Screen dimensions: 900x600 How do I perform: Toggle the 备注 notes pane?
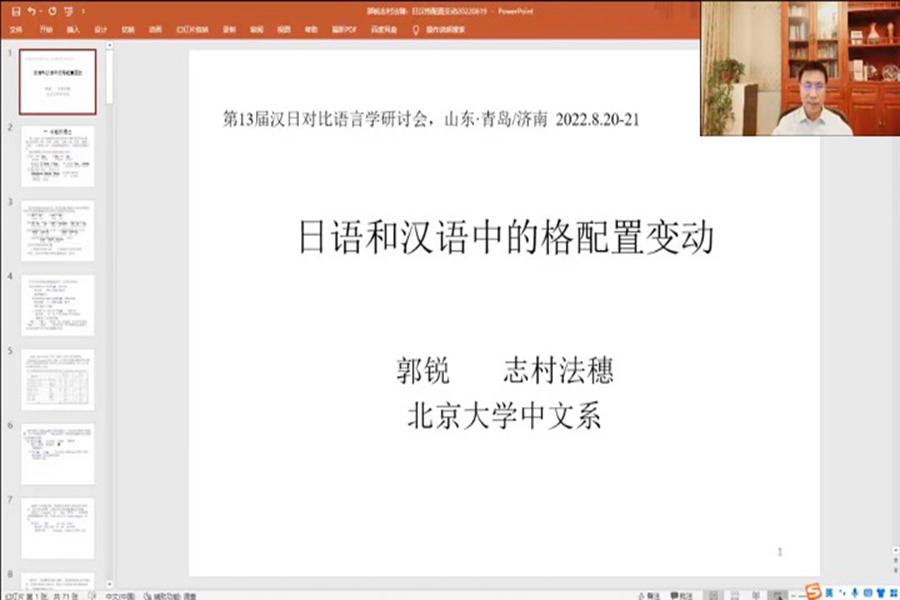point(649,596)
